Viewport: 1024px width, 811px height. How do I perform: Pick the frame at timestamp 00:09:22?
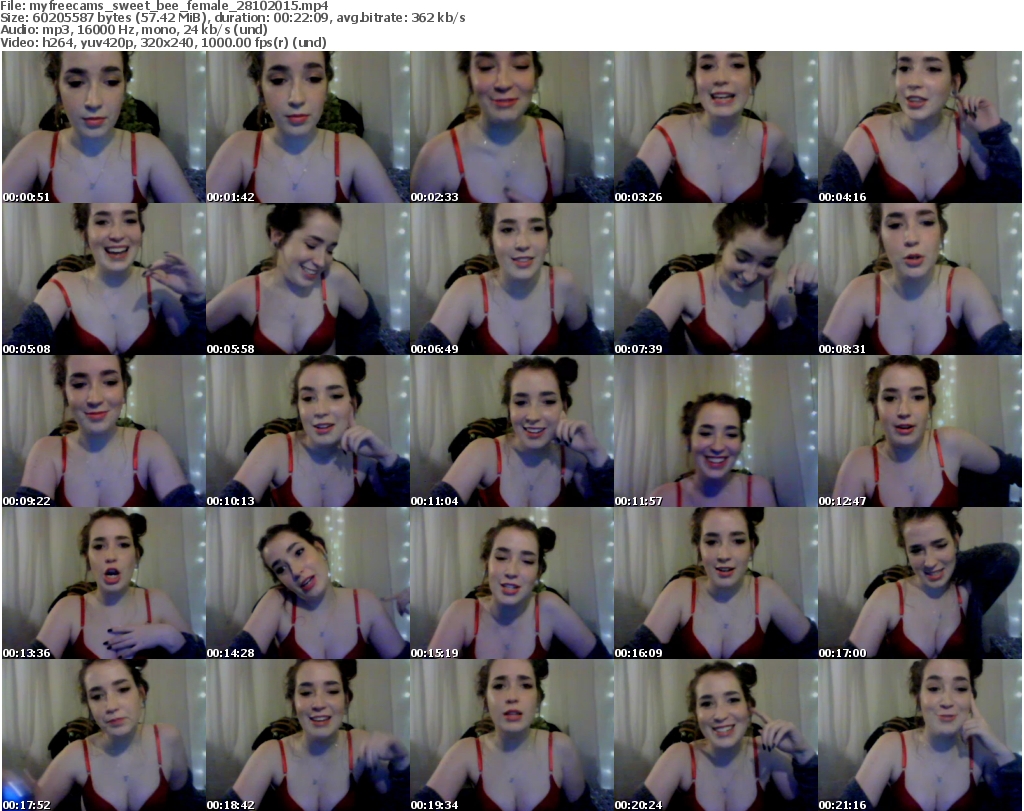(x=104, y=431)
